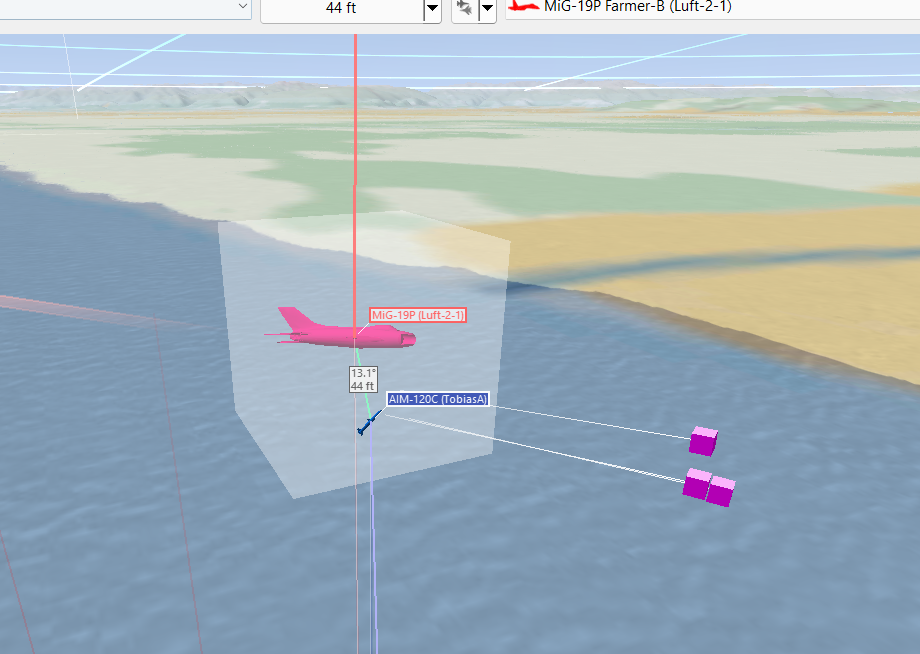Click the aircraft-to-aircraft relation icon in toolbar
The width and height of the screenshot is (920, 654).
pos(465,8)
